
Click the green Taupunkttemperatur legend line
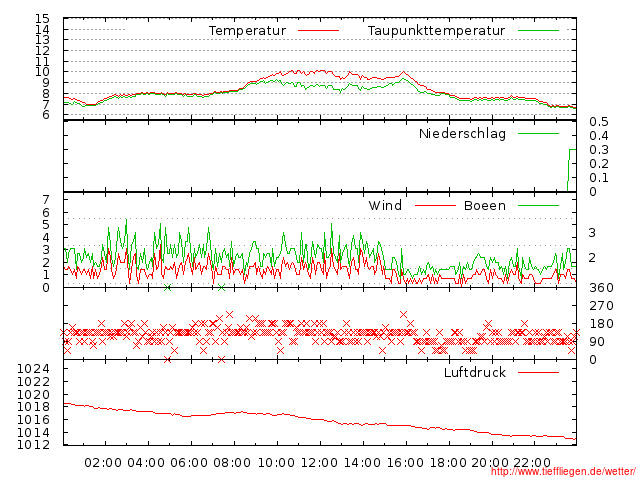point(538,31)
